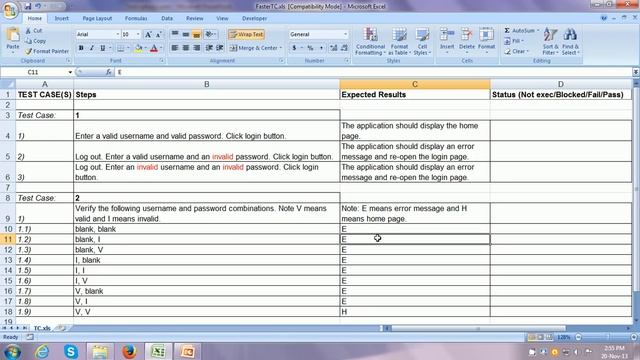This screenshot has height=360, width=640.
Task: Open Skype from the taskbar
Action: point(71,351)
